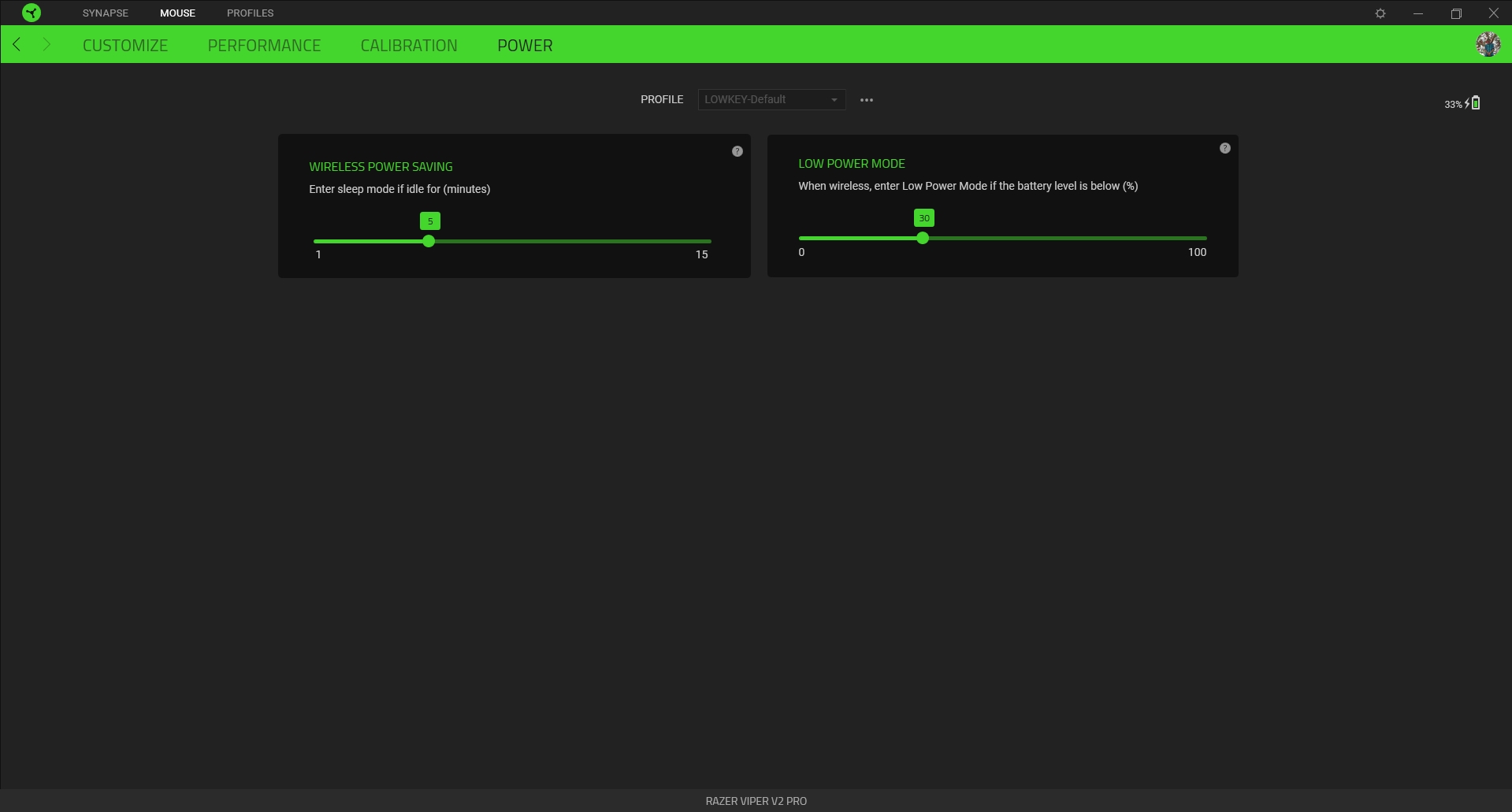Click the Low Power Mode heading

(852, 164)
